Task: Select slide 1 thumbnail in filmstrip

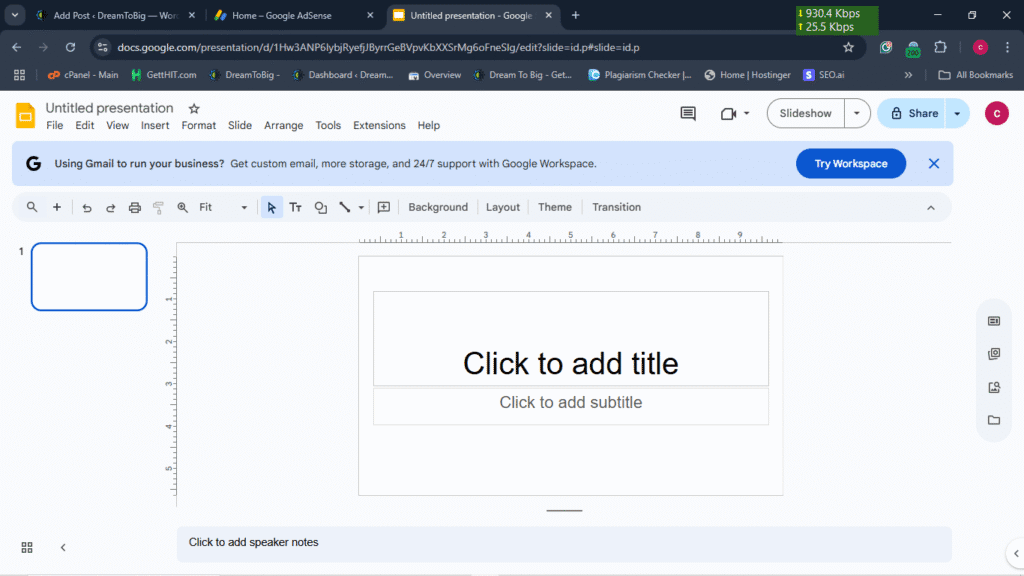Action: pyautogui.click(x=89, y=277)
